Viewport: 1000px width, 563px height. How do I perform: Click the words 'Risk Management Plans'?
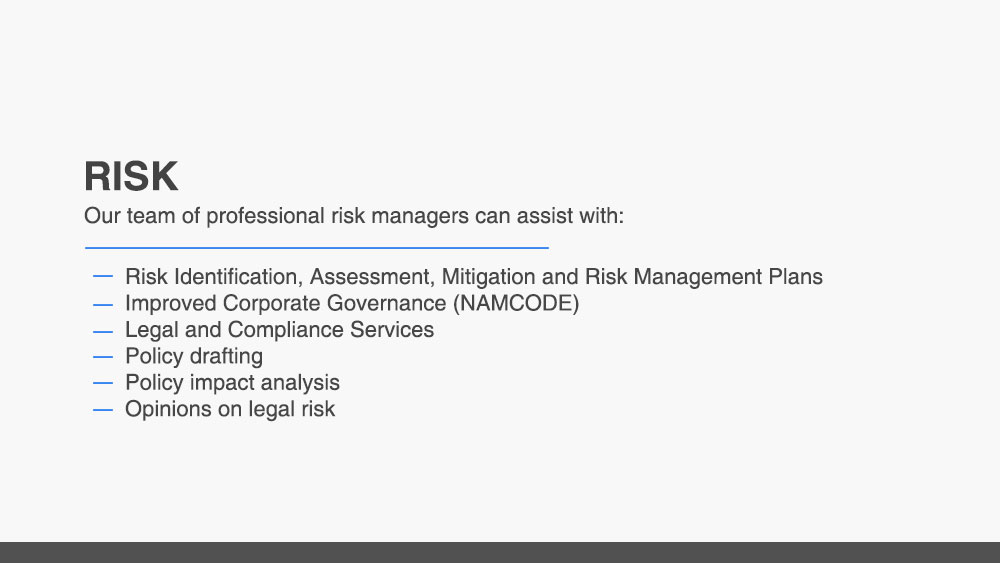[x=704, y=277]
